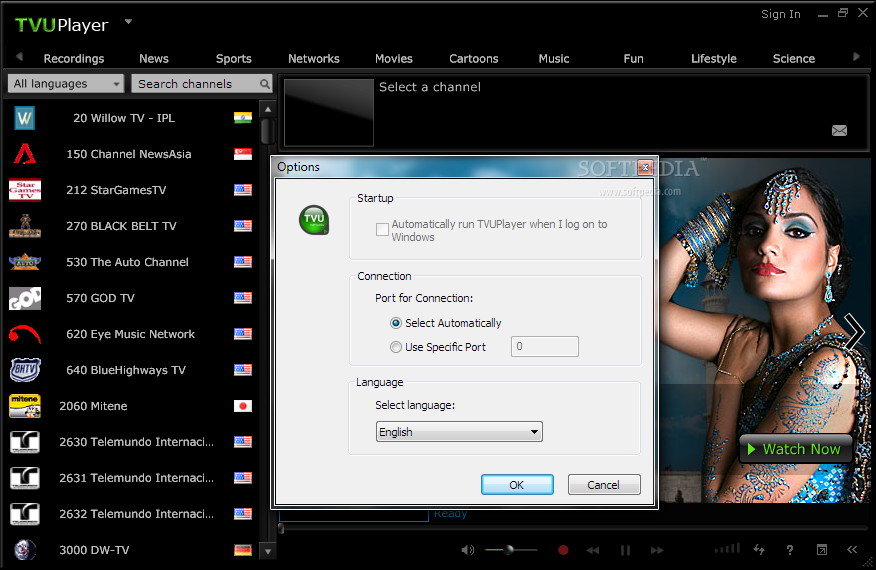Image resolution: width=876 pixels, height=570 pixels.
Task: Select the Eye Music Network logo
Action: [x=25, y=334]
